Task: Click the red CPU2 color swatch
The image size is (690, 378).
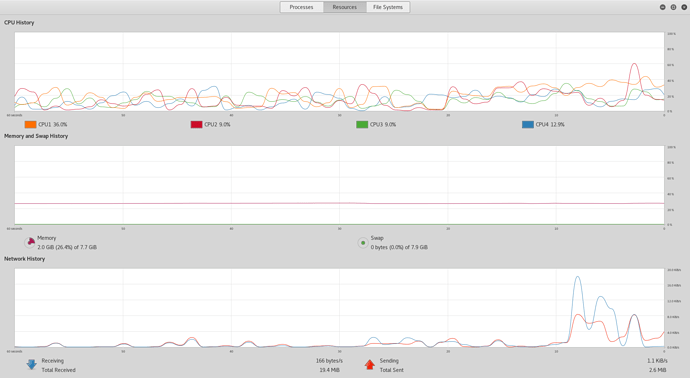Action: [196, 125]
